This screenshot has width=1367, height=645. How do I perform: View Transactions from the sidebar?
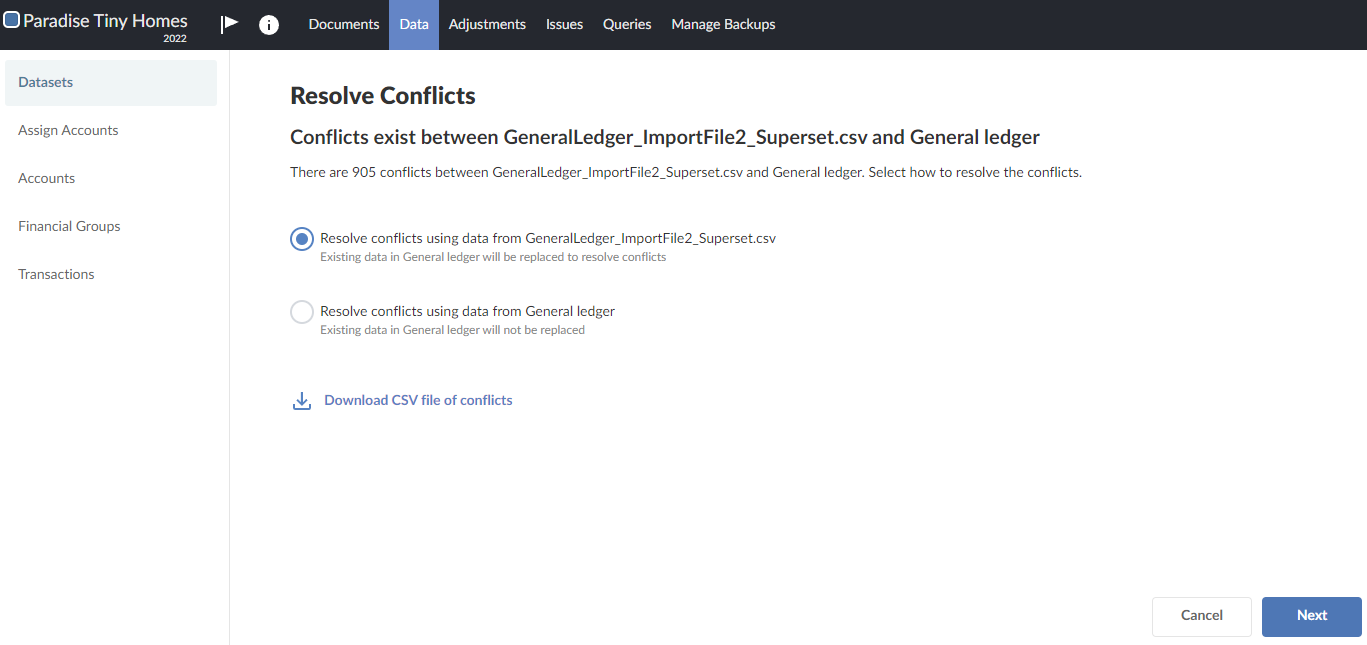[56, 274]
